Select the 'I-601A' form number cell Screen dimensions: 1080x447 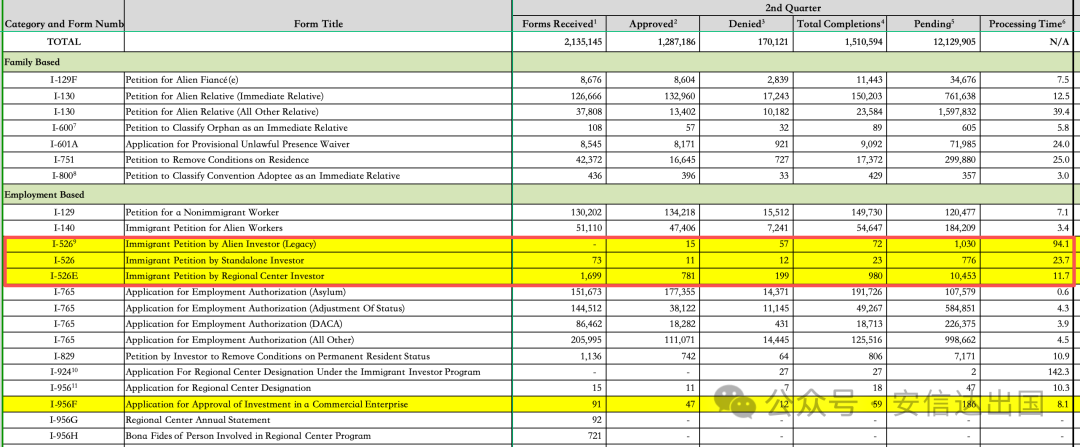click(x=63, y=144)
